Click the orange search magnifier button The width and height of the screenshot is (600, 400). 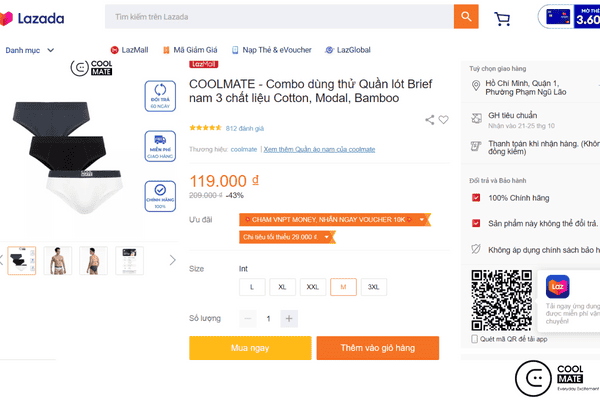pos(466,17)
